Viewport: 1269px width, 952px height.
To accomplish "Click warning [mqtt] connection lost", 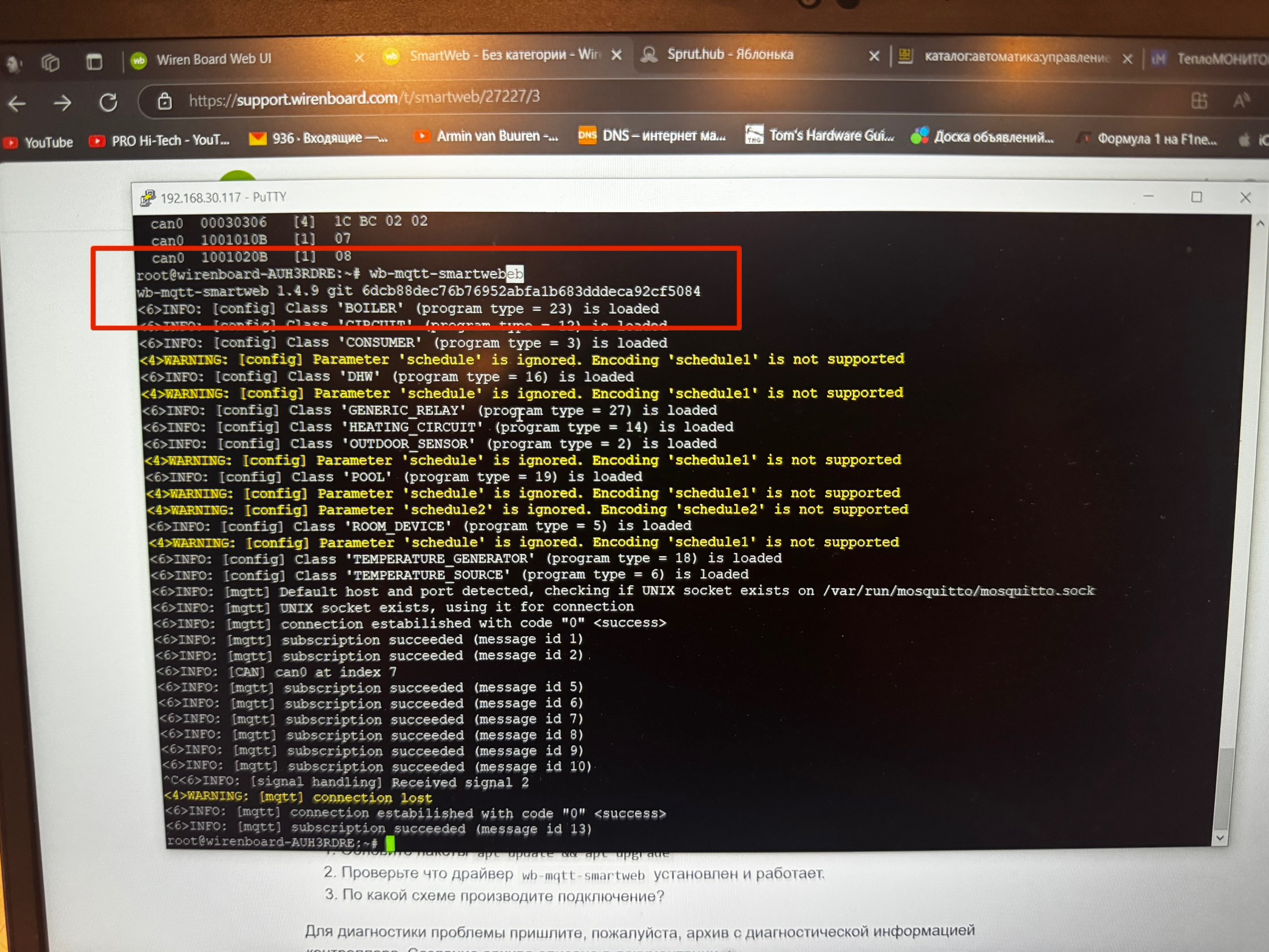I will coord(299,797).
